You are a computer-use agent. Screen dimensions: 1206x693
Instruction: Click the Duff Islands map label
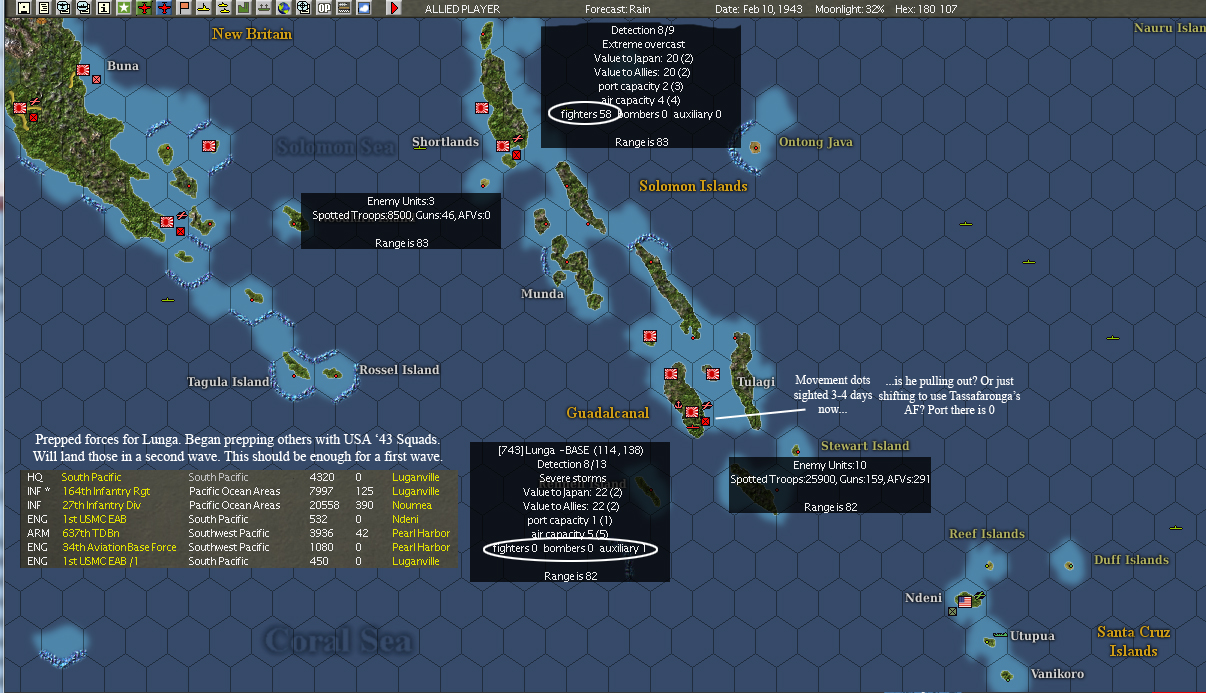pos(1131,560)
